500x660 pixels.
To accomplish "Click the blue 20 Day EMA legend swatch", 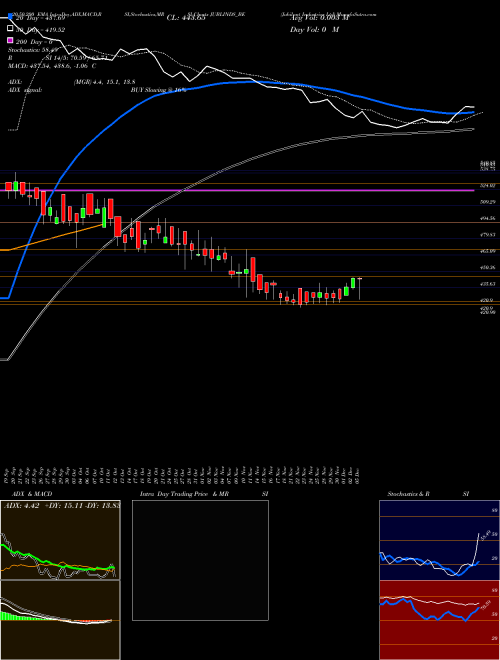I will point(10,17).
